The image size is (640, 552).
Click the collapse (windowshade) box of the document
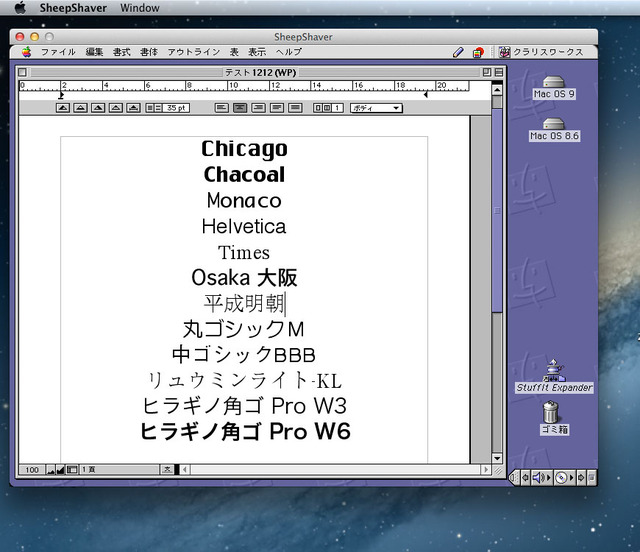499,72
